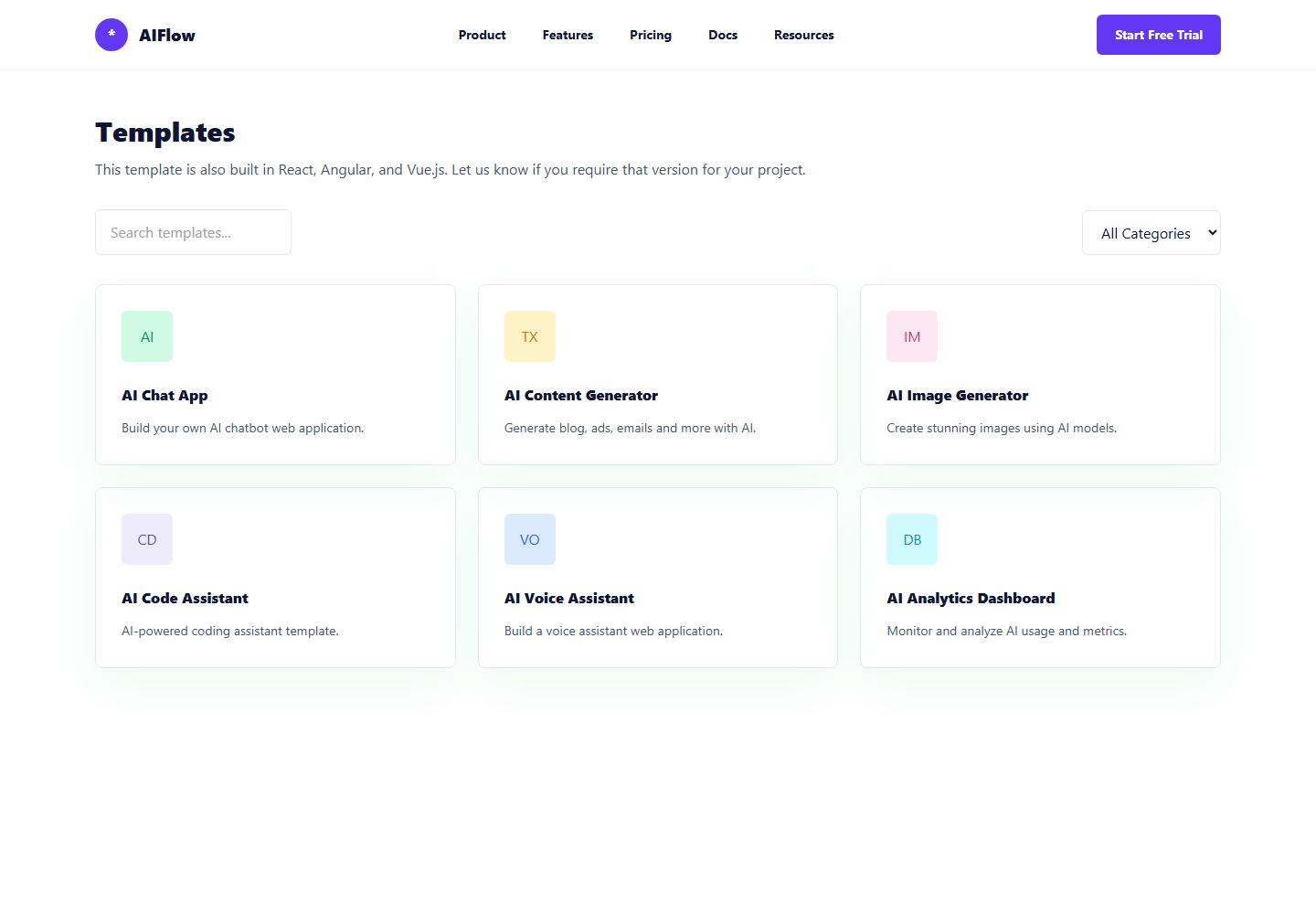The width and height of the screenshot is (1316, 914).
Task: Open the AI Content Generator title
Action: (x=581, y=395)
